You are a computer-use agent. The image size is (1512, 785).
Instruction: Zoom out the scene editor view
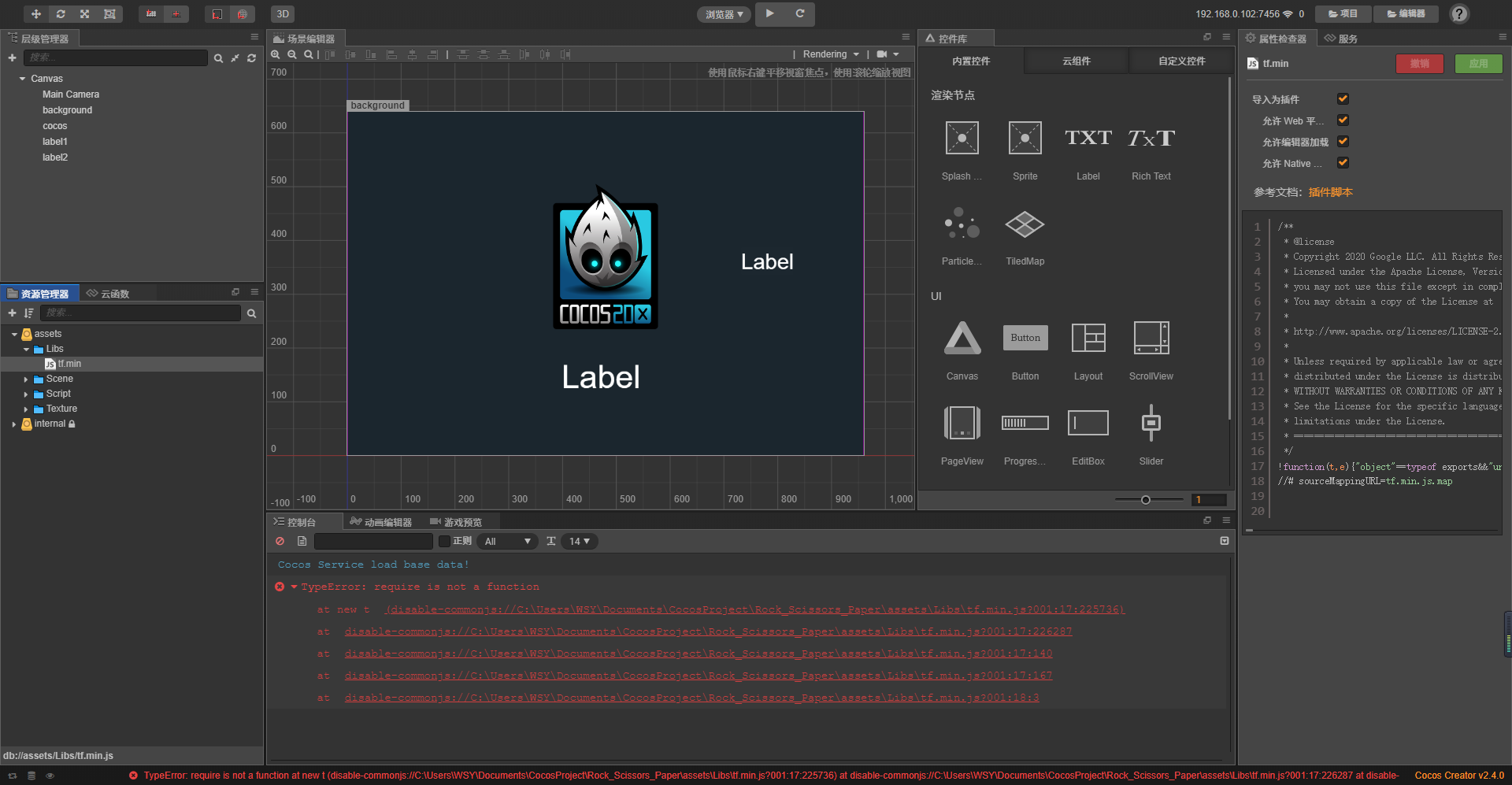point(292,54)
